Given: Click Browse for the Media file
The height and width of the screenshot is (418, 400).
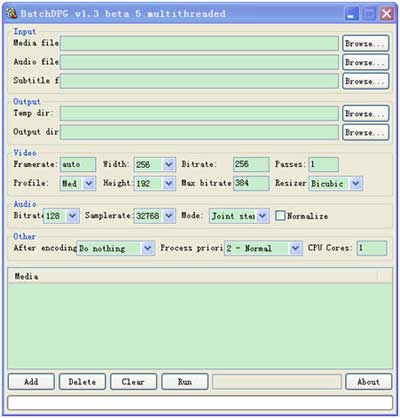Looking at the screenshot, I should coord(366,43).
